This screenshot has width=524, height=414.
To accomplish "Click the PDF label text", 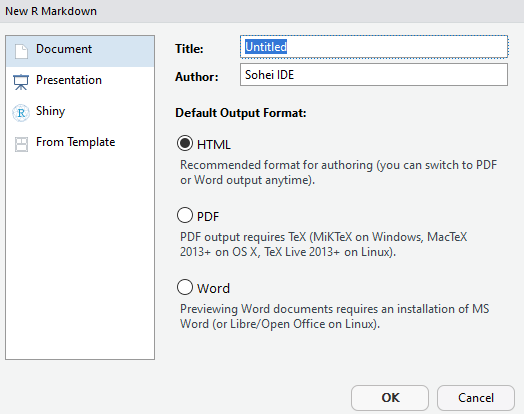I will pos(208,217).
